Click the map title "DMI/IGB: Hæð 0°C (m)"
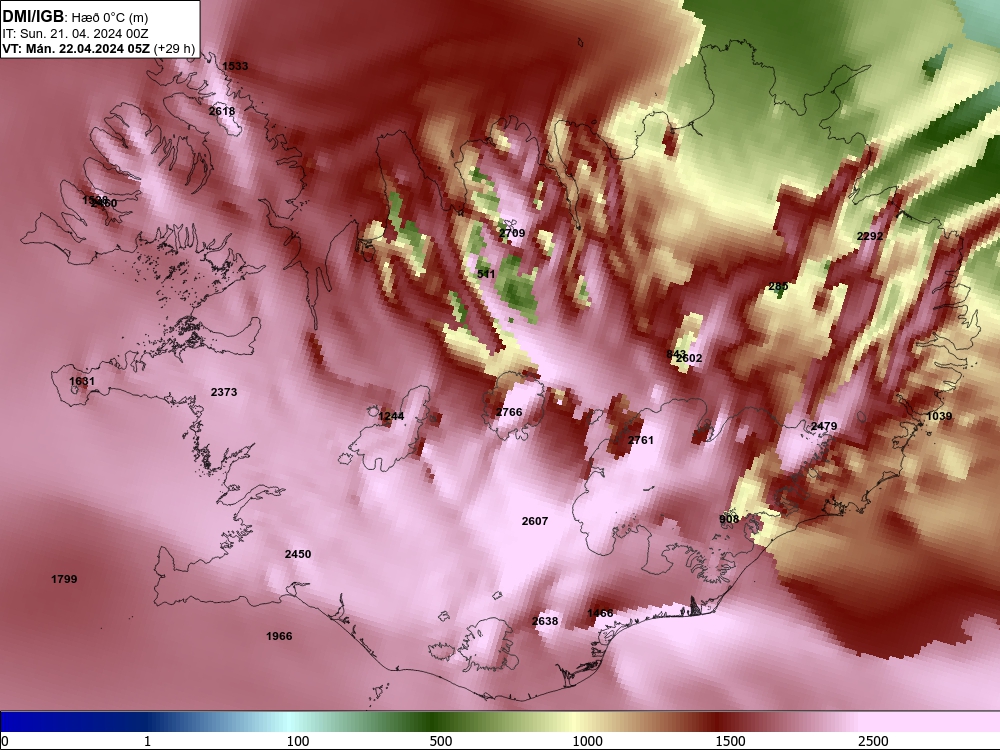The width and height of the screenshot is (1000, 750). click(75, 16)
